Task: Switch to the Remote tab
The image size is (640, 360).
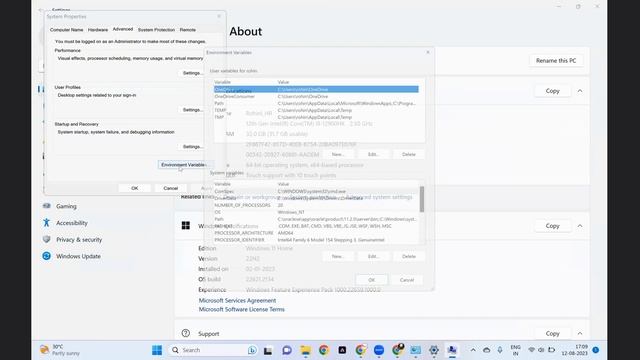Action: [188, 30]
